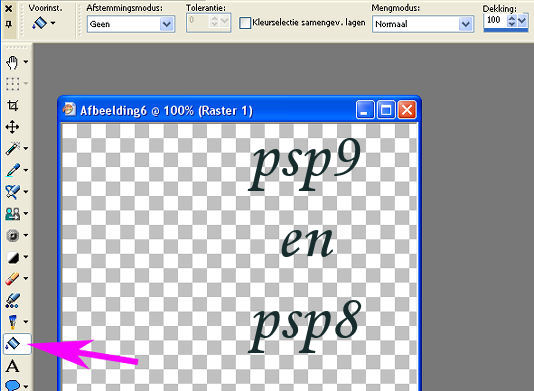
Task: Close the tool options palette
Action: click(9, 9)
